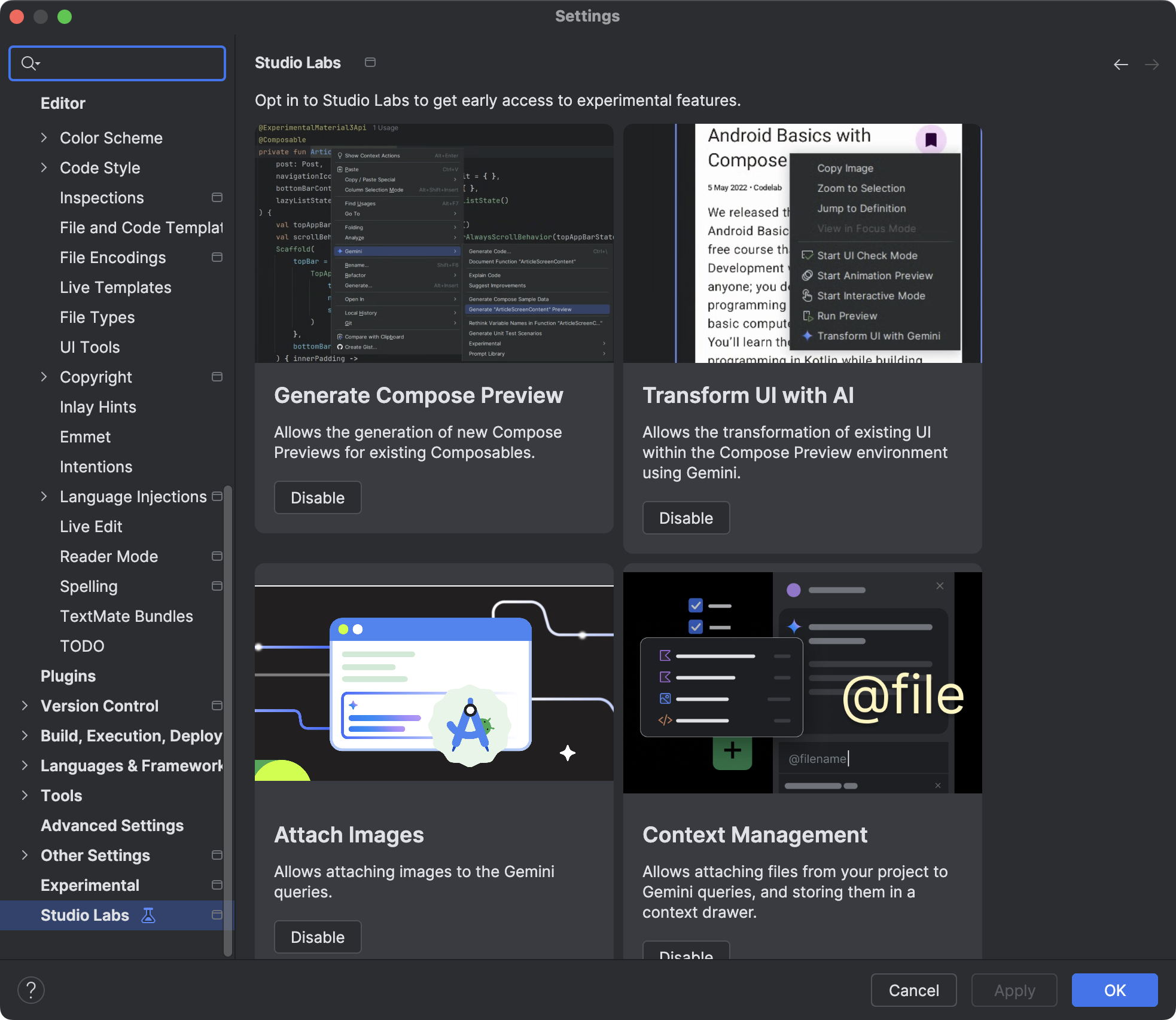This screenshot has height=1020, width=1176.
Task: Expand the Version Control section
Action: pyautogui.click(x=24, y=706)
